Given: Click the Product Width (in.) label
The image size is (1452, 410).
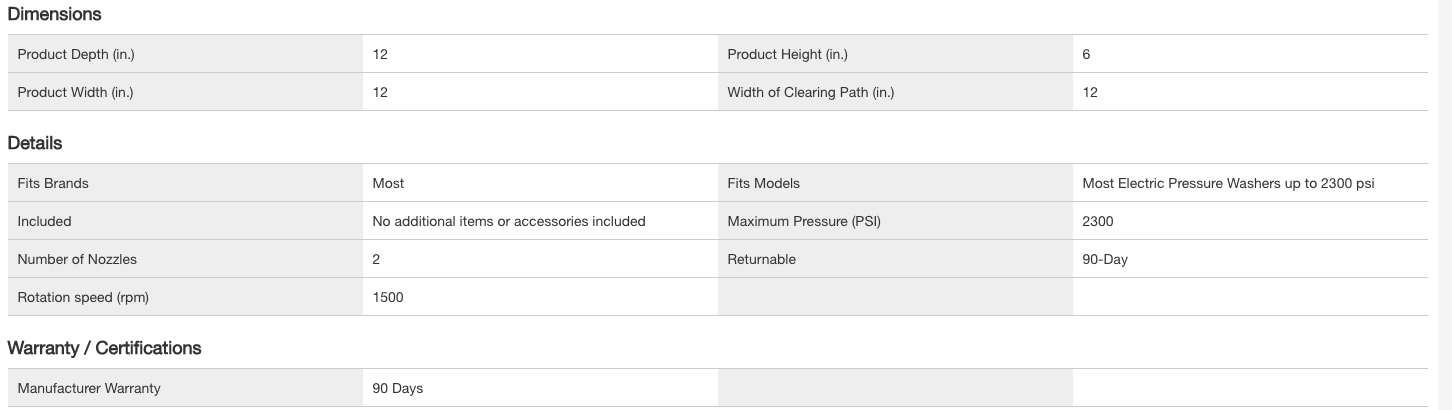Looking at the screenshot, I should coord(75,92).
